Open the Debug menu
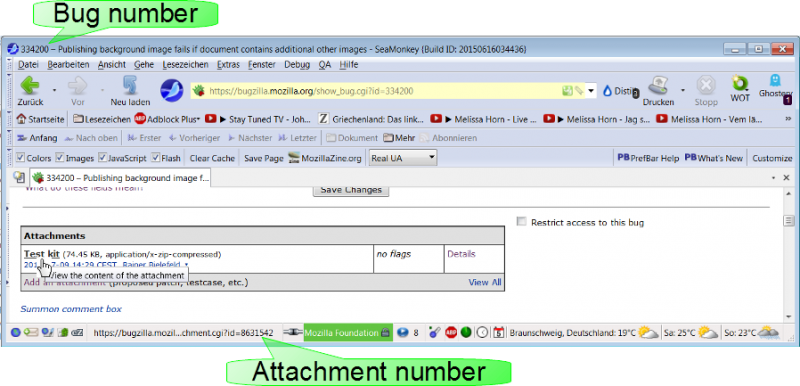This screenshot has width=800, height=386. click(297, 65)
